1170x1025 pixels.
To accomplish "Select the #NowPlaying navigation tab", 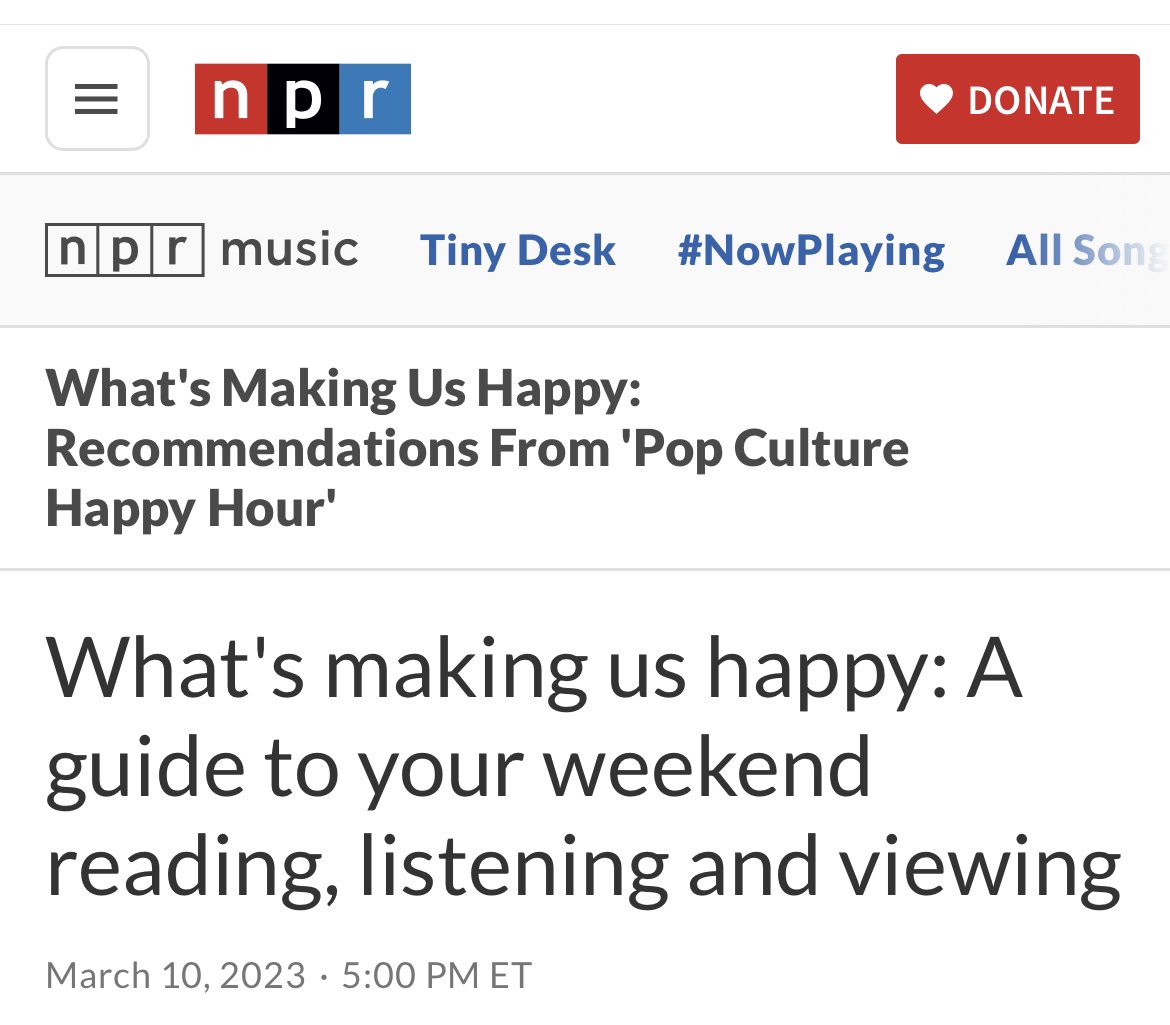I will (812, 250).
